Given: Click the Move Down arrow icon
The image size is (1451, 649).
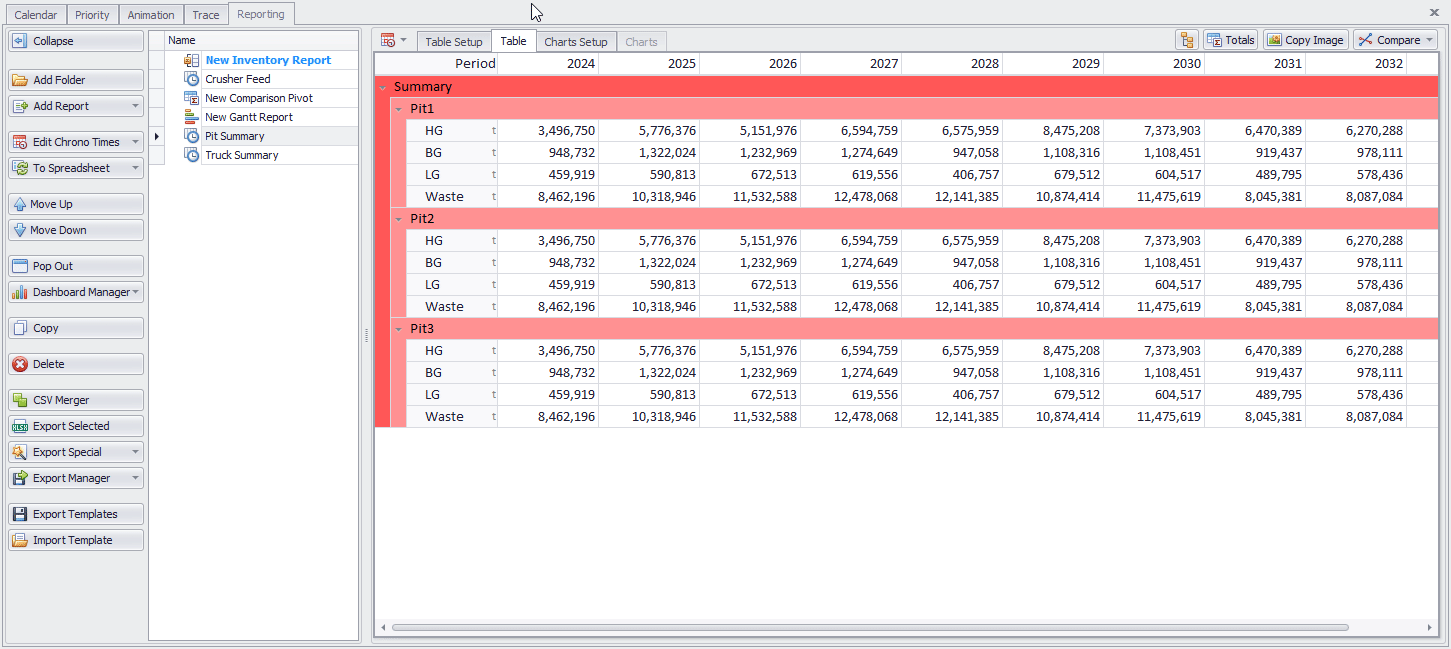Looking at the screenshot, I should click(x=20, y=230).
